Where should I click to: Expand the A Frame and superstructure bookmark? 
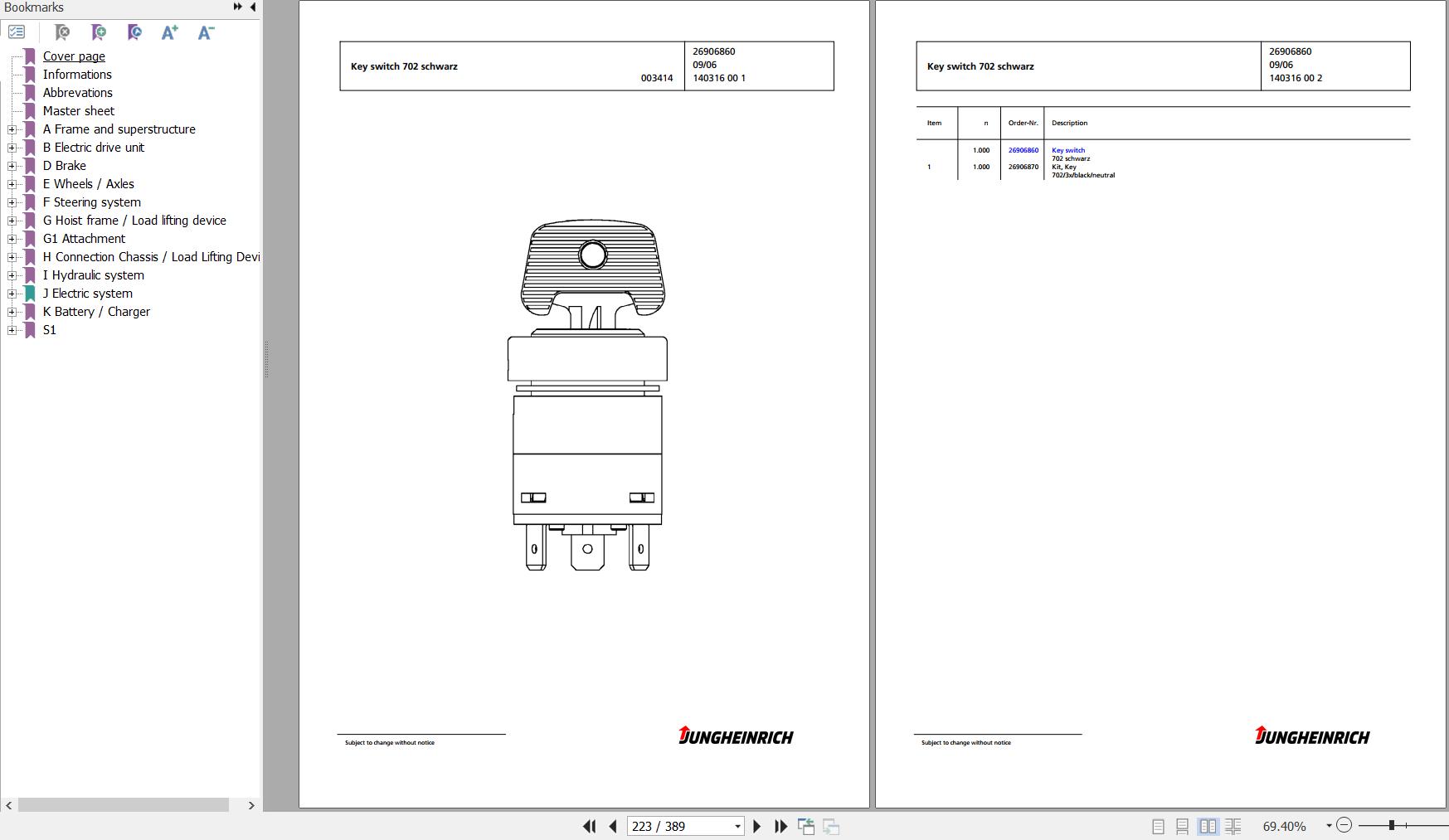point(12,129)
